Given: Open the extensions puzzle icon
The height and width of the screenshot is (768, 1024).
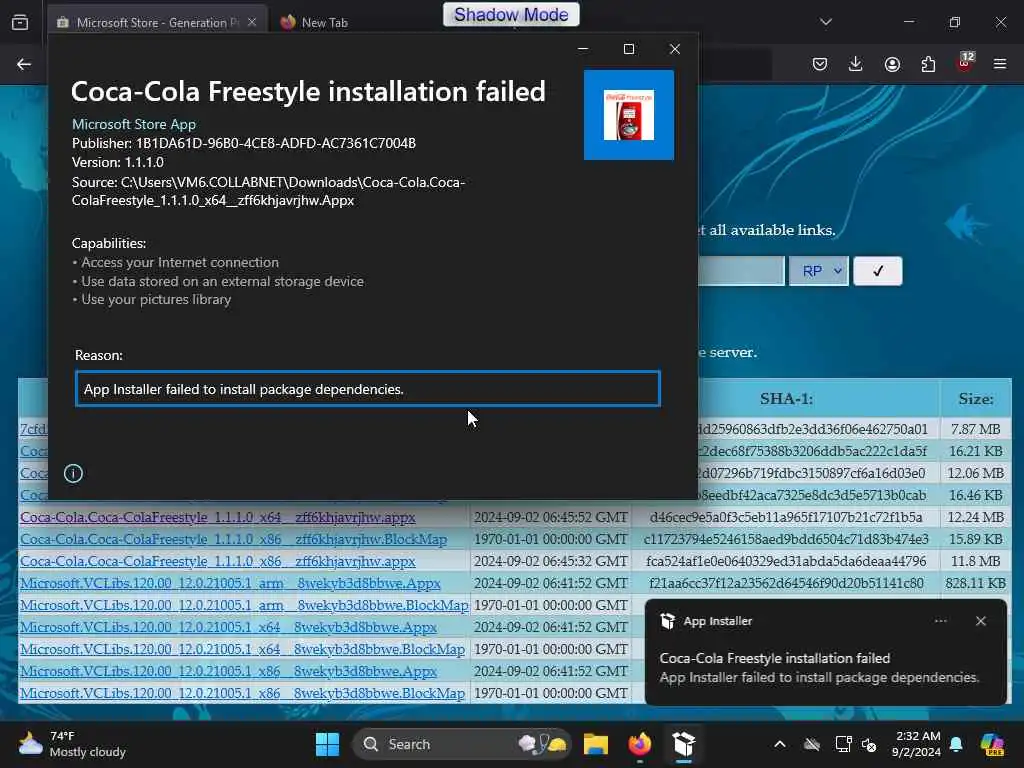Looking at the screenshot, I should click(928, 64).
